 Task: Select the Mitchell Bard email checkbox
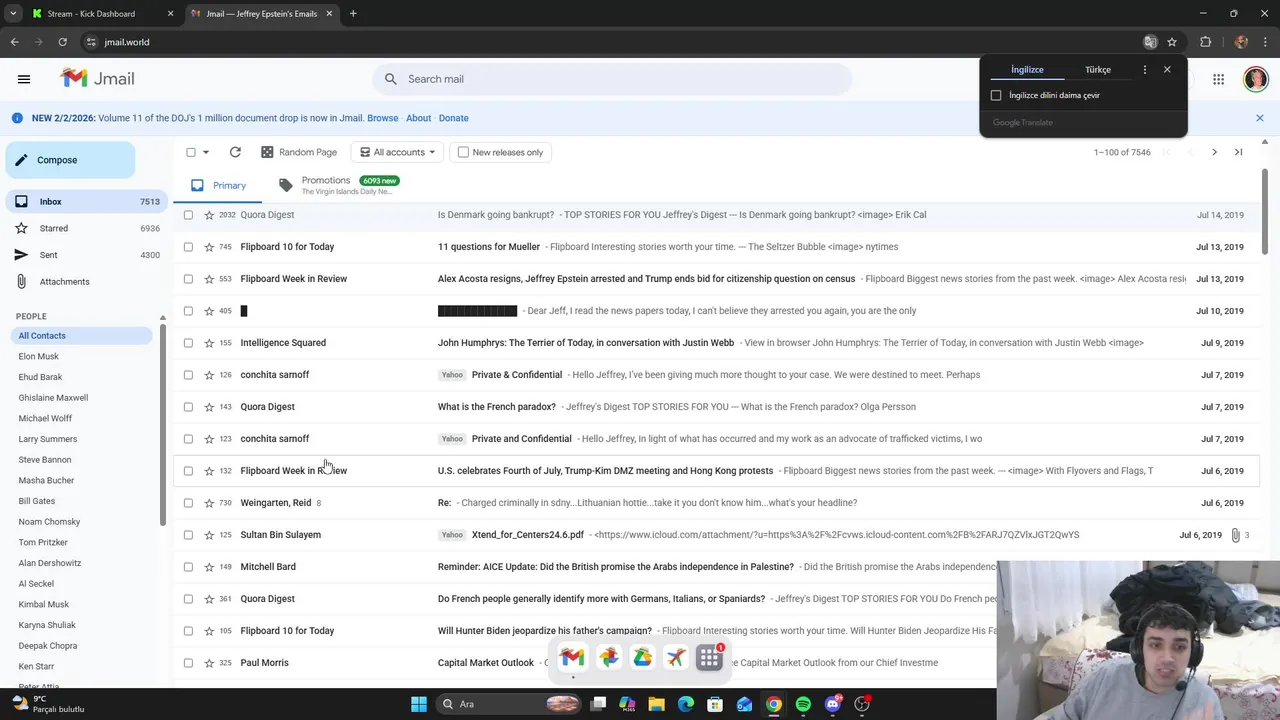[x=188, y=567]
